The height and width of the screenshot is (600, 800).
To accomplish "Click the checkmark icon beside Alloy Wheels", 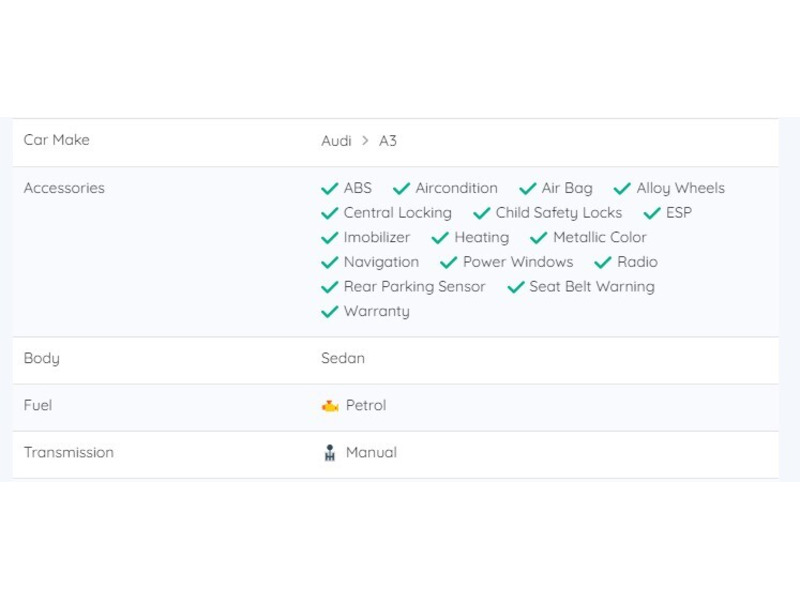I will (x=622, y=189).
